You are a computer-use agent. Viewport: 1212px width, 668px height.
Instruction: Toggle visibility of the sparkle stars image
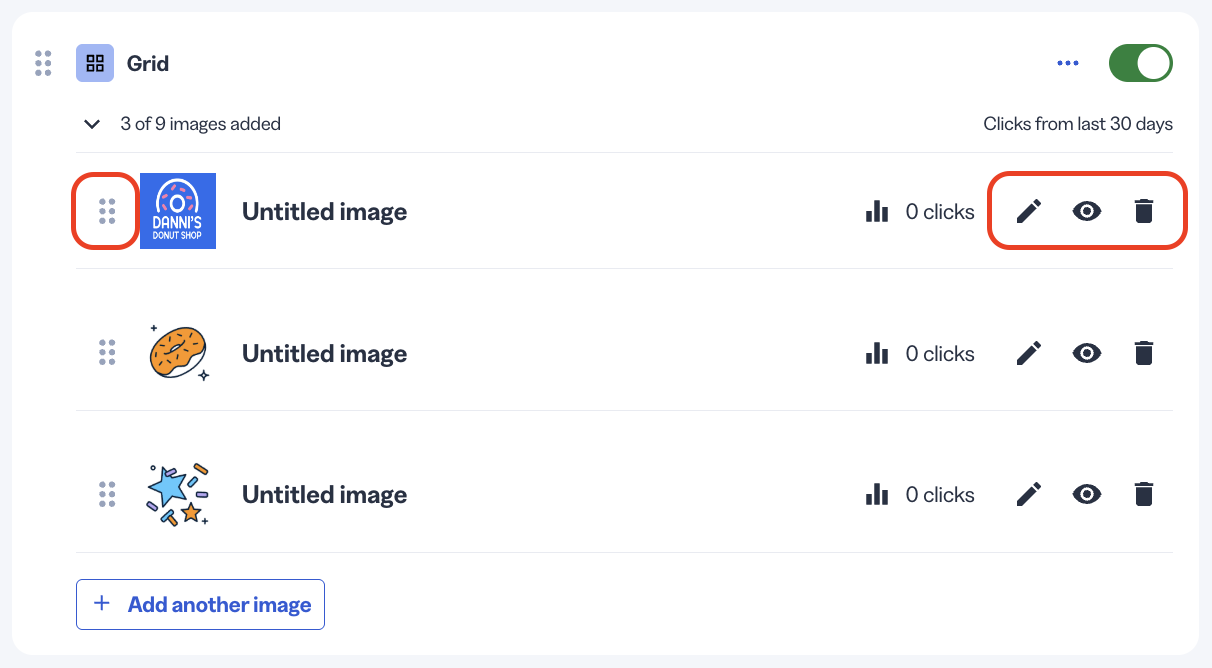1086,494
